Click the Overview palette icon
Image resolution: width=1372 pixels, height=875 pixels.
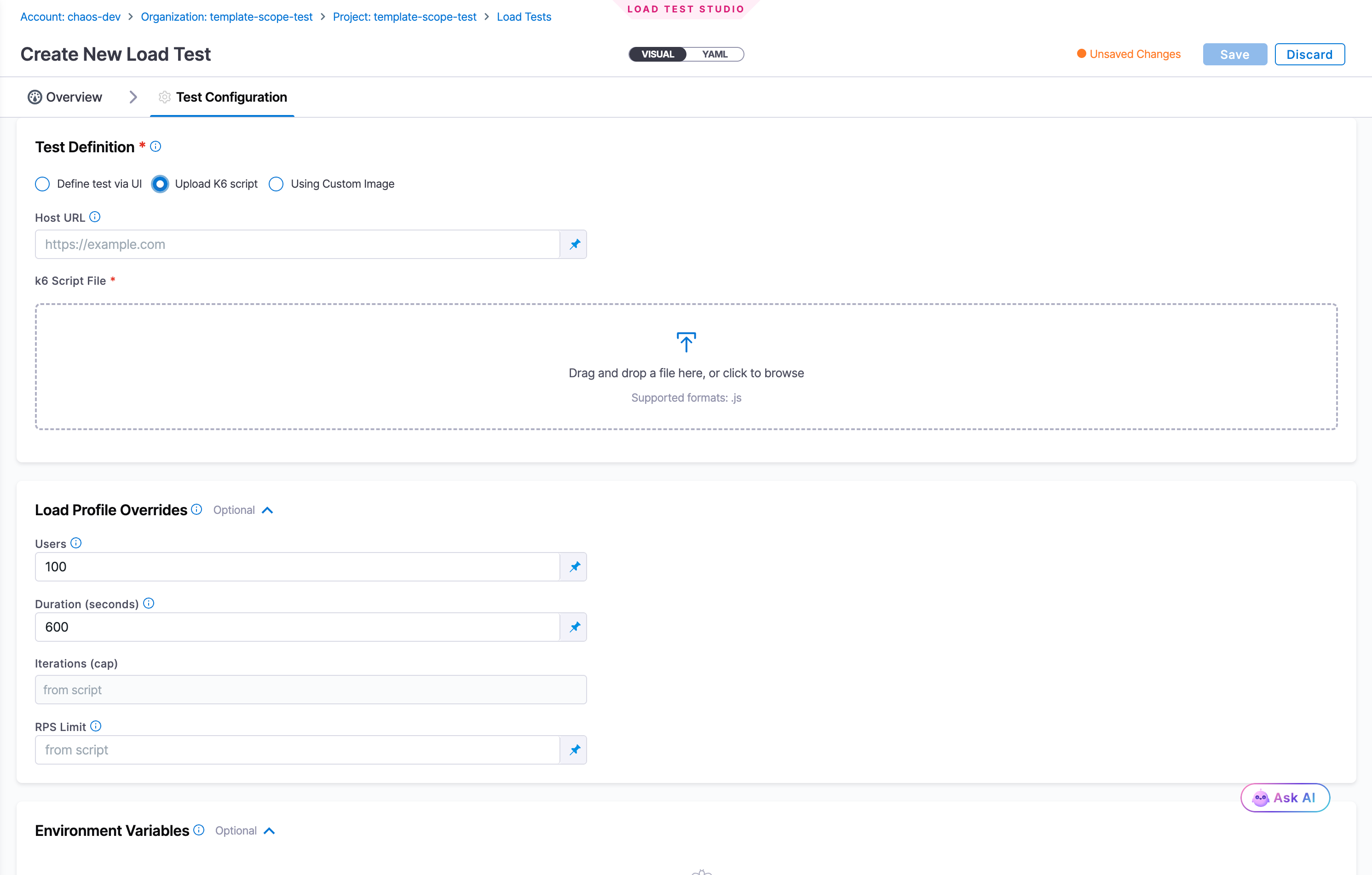(x=35, y=98)
